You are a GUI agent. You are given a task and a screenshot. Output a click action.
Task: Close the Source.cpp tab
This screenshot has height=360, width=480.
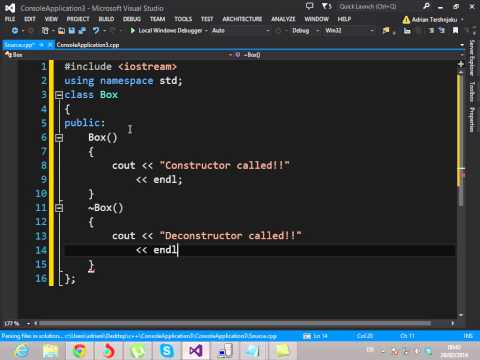(x=50, y=45)
